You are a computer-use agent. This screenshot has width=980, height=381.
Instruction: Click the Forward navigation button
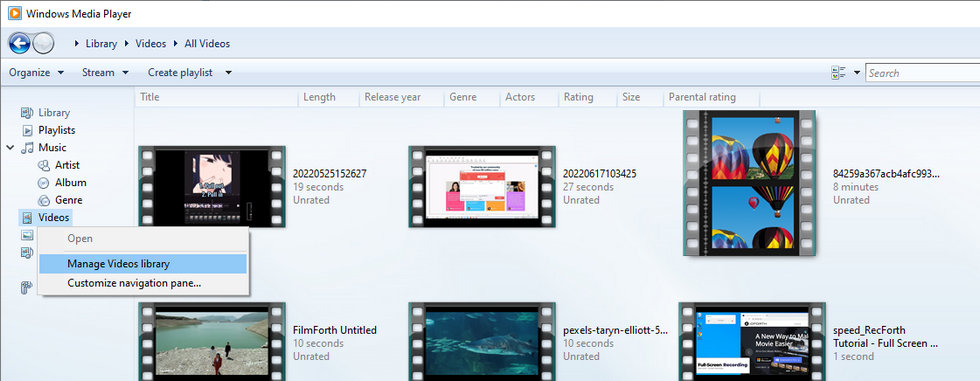(x=44, y=43)
